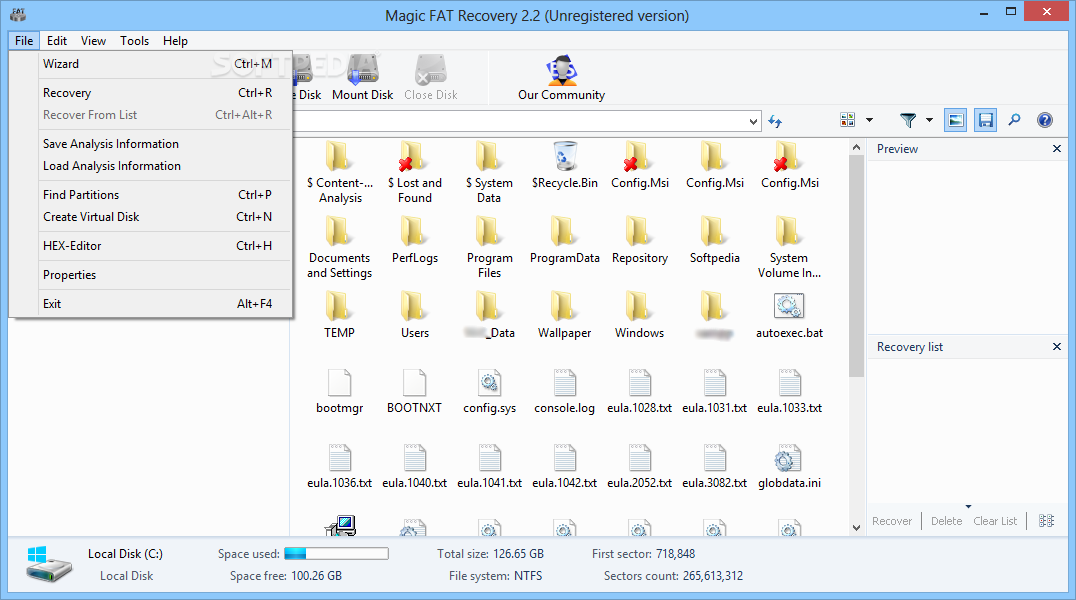Open the Help menu
This screenshot has height=600, width=1076.
(x=175, y=41)
